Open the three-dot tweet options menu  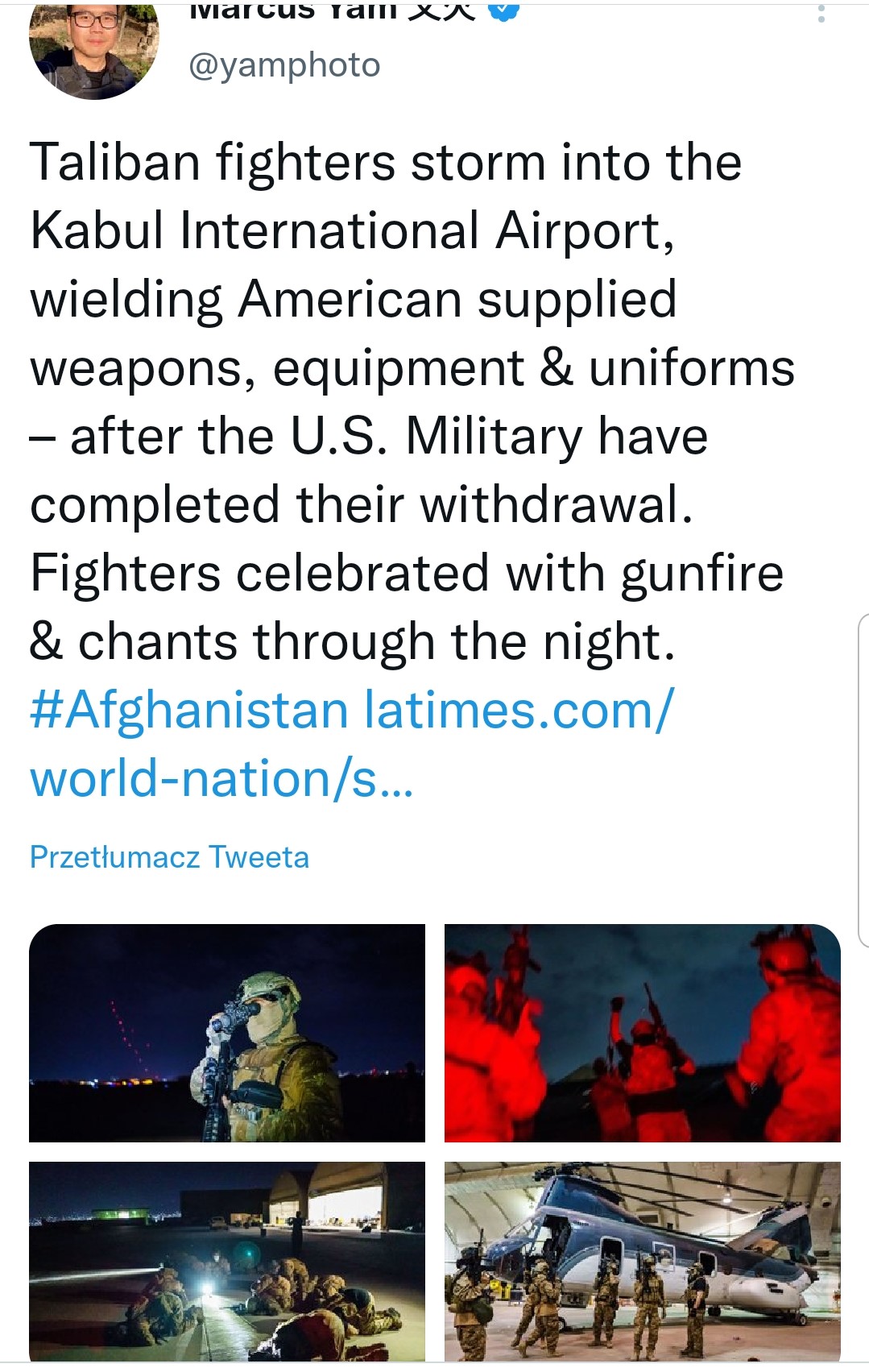(x=821, y=12)
